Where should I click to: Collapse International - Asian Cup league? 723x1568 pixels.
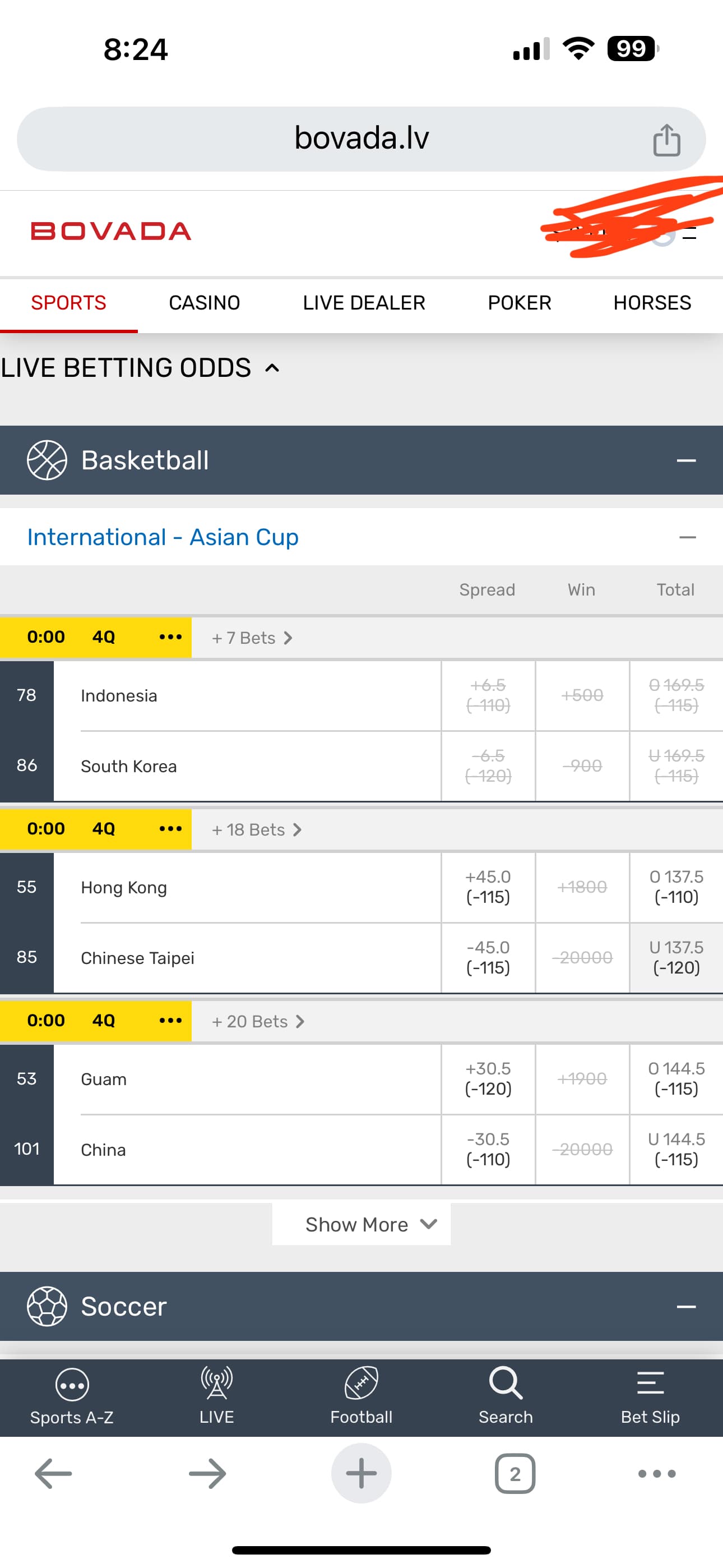point(687,537)
